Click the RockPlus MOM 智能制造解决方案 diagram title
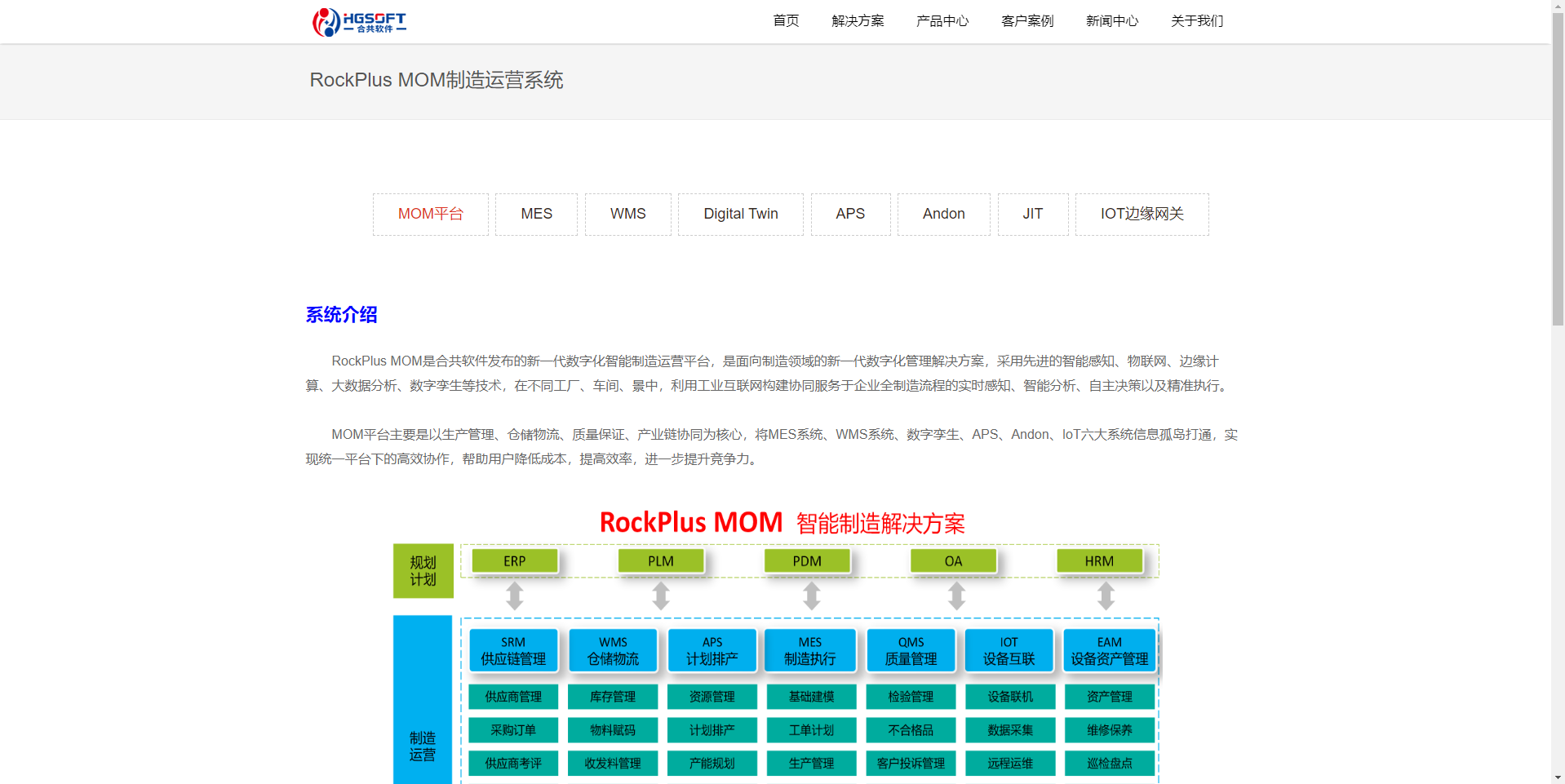Screen dimensions: 1565x784 782,523
